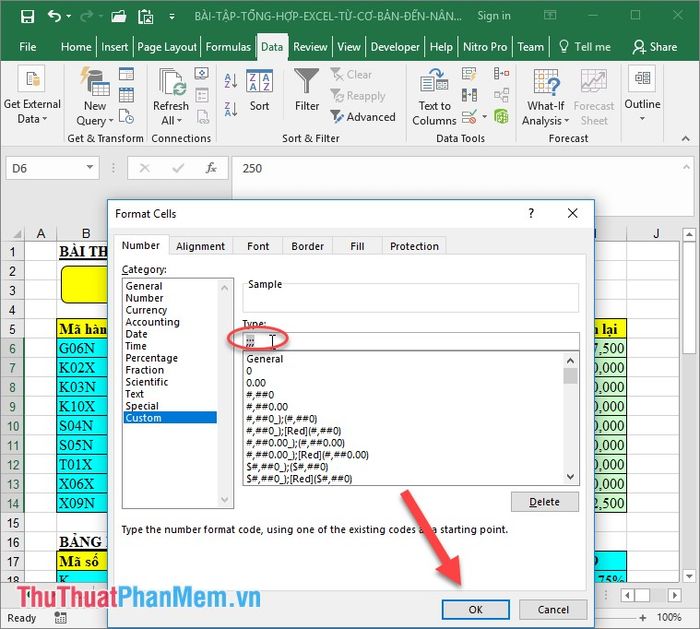This screenshot has height=629, width=700.
Task: Click the Format Cells help question mark
Action: click(x=530, y=213)
